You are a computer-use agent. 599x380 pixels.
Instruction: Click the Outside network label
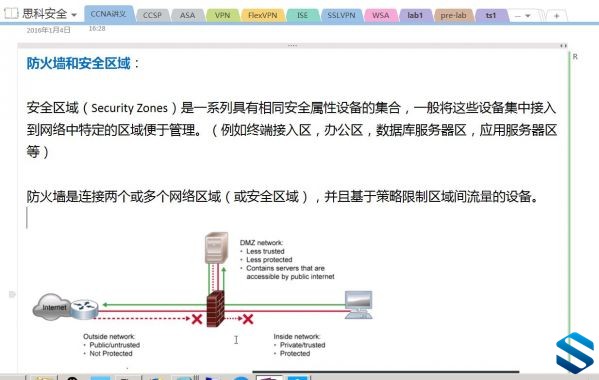pos(109,336)
